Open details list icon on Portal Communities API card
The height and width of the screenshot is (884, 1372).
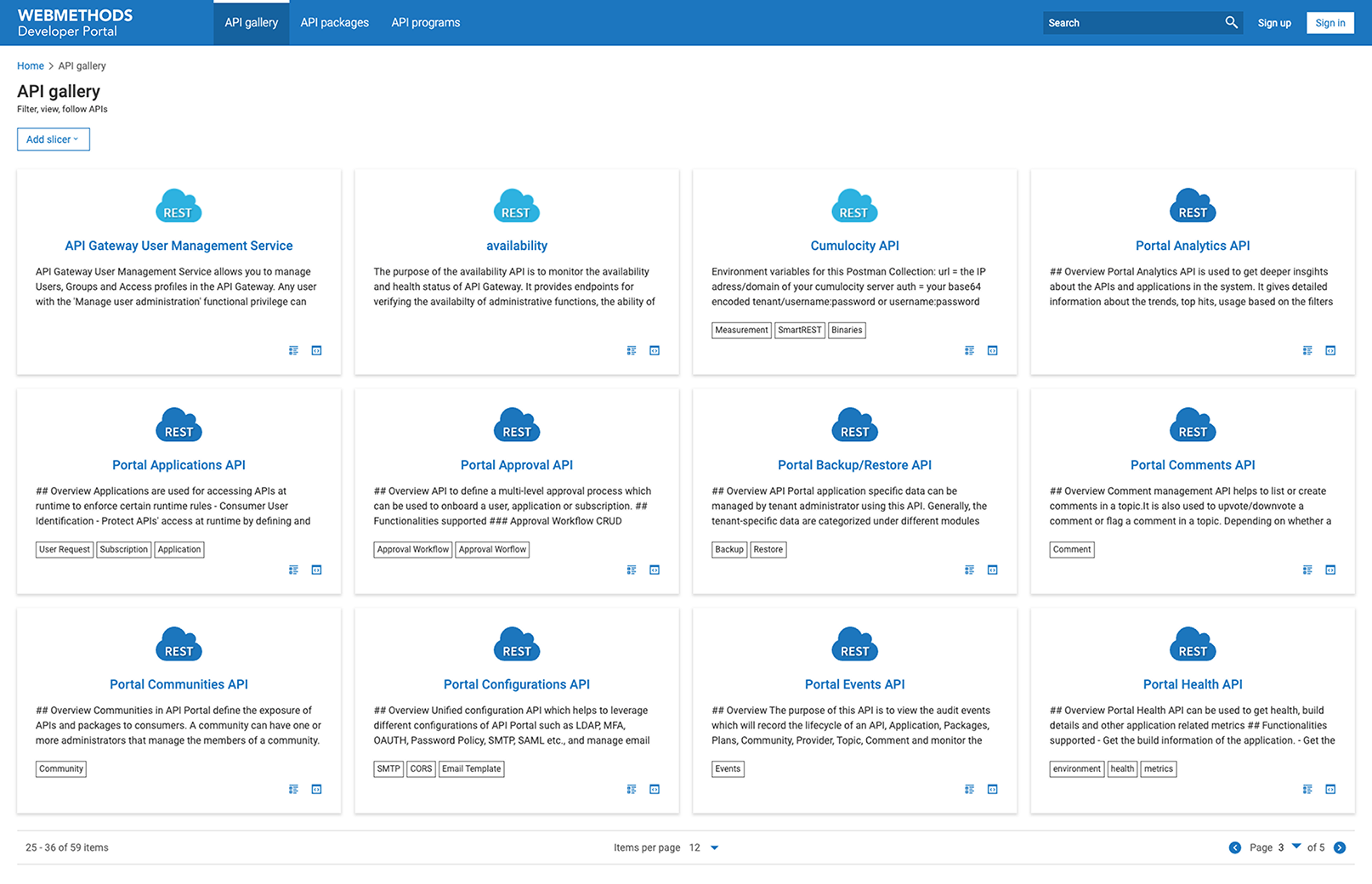coord(293,789)
